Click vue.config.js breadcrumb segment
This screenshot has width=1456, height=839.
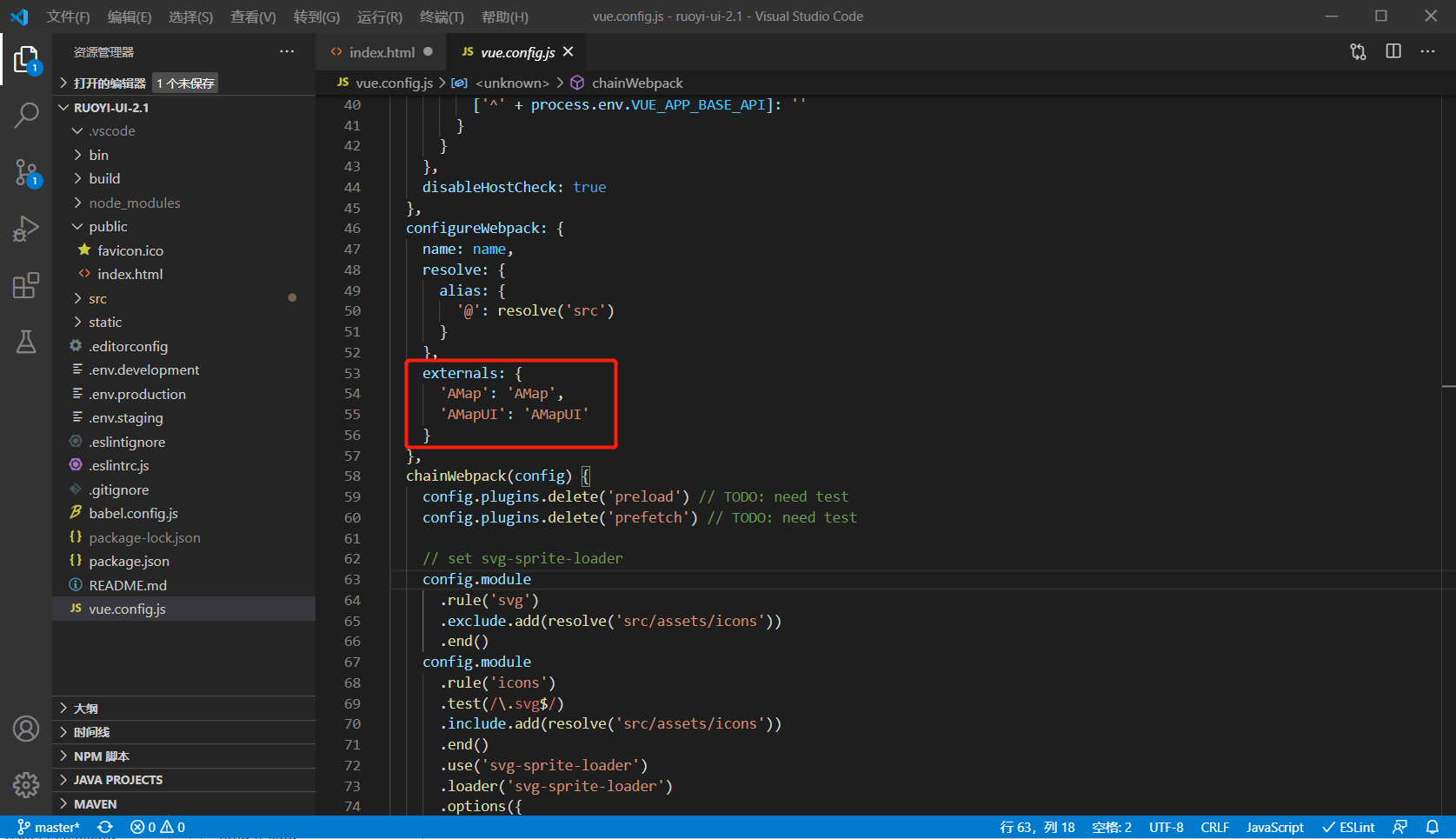(385, 83)
